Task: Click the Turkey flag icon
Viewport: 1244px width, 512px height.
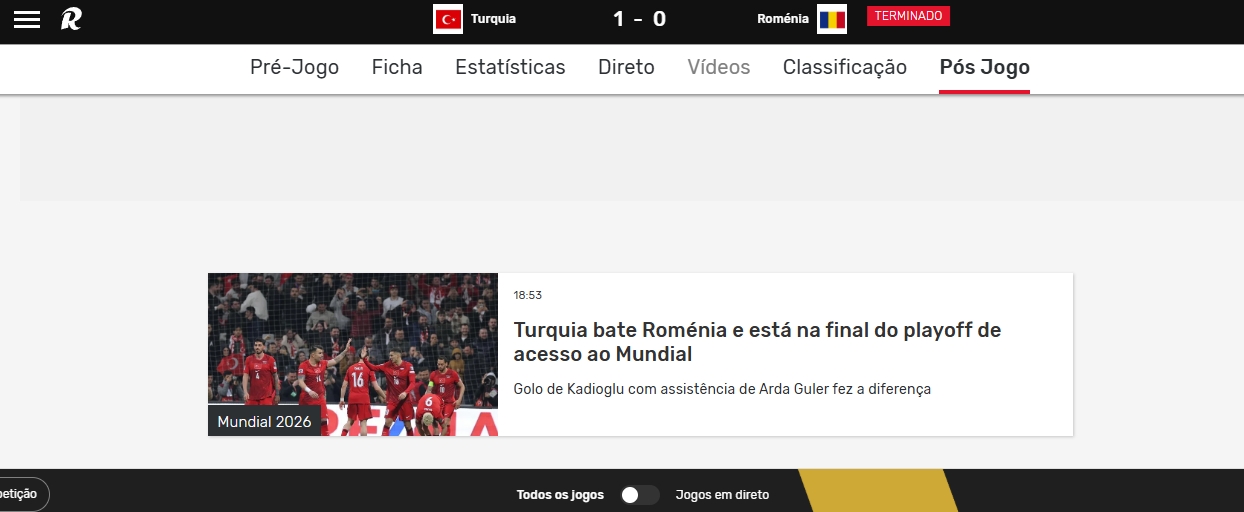Action: click(x=447, y=19)
